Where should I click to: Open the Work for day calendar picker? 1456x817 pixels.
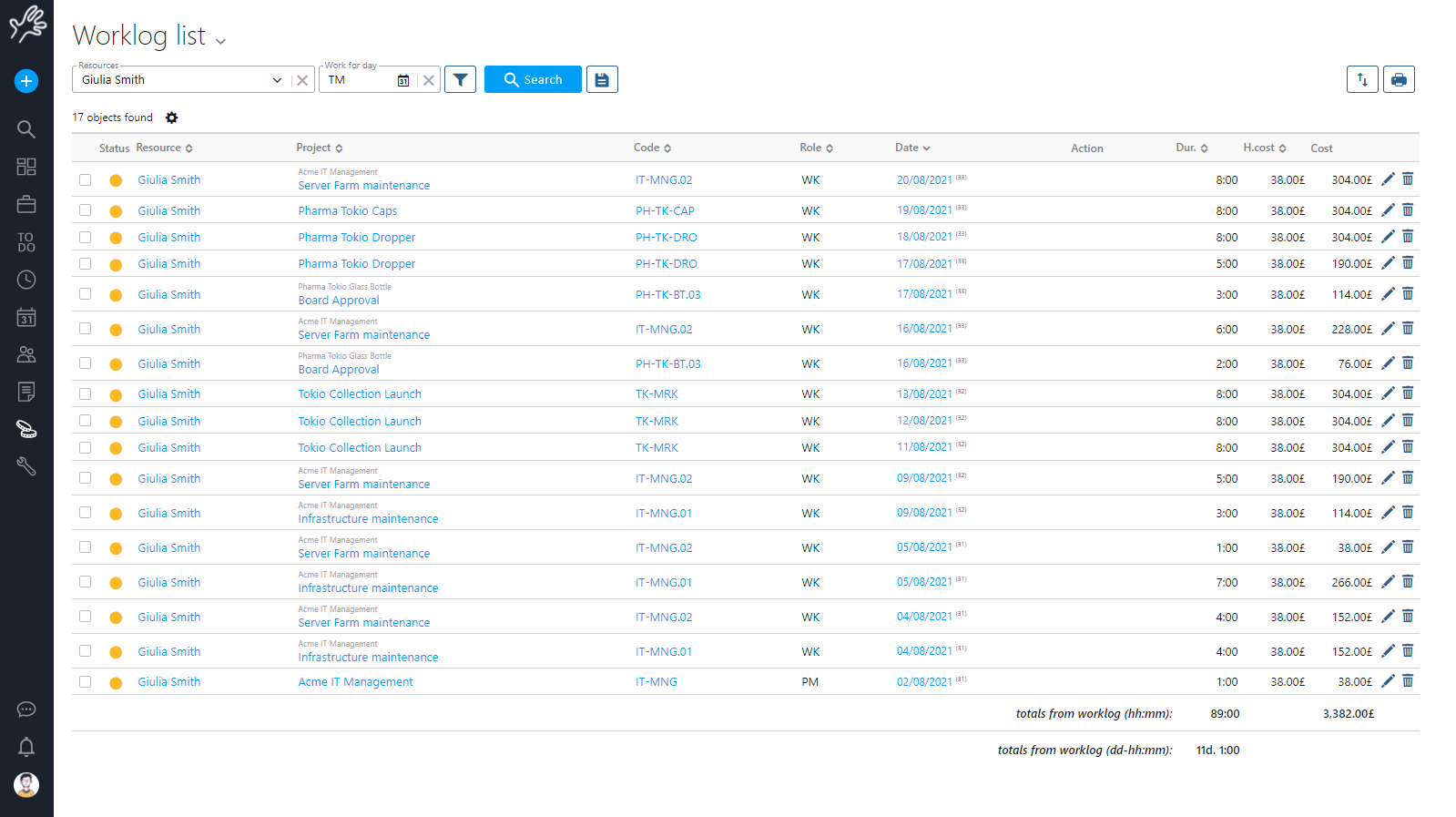403,80
